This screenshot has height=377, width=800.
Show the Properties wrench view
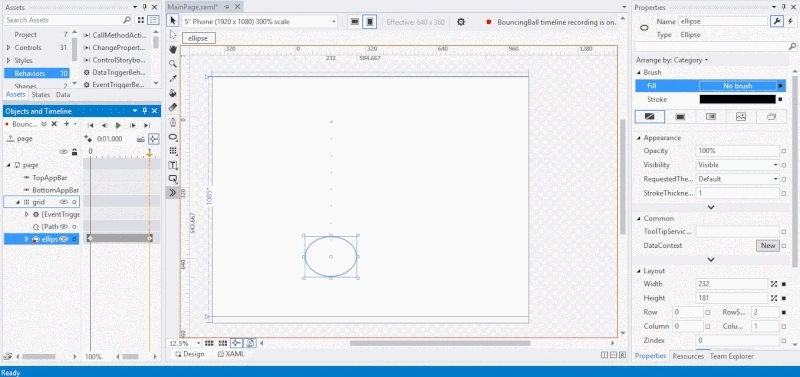[777, 21]
